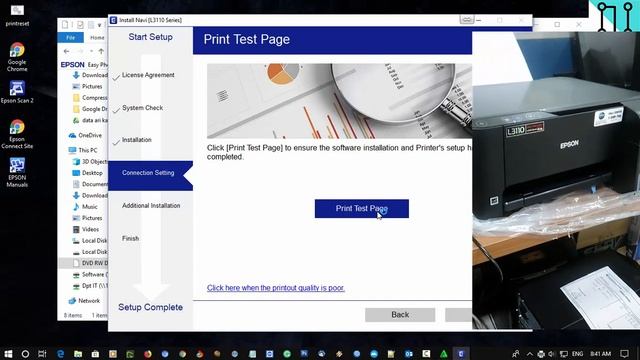Image resolution: width=640 pixels, height=360 pixels.
Task: Click the Install Navi title bar icon
Action: 113,20
